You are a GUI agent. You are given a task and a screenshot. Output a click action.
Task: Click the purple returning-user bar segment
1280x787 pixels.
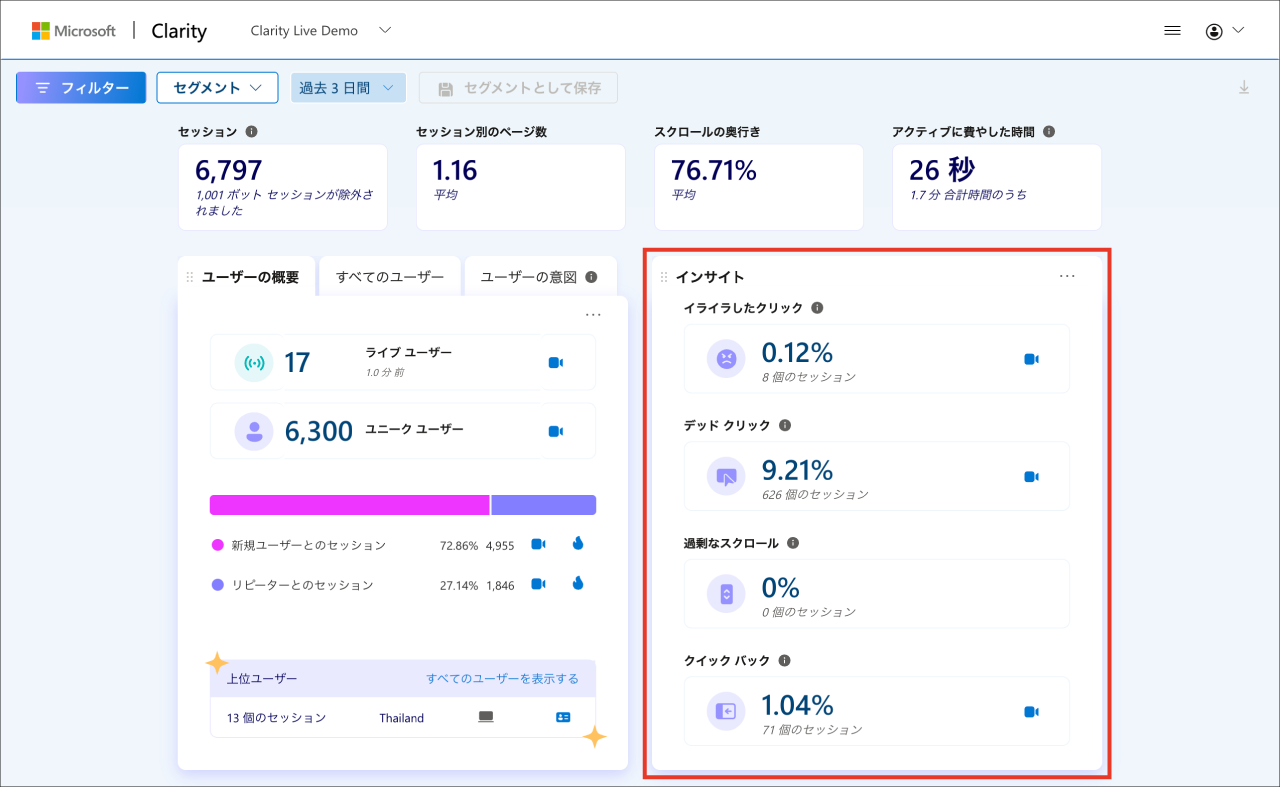544,505
